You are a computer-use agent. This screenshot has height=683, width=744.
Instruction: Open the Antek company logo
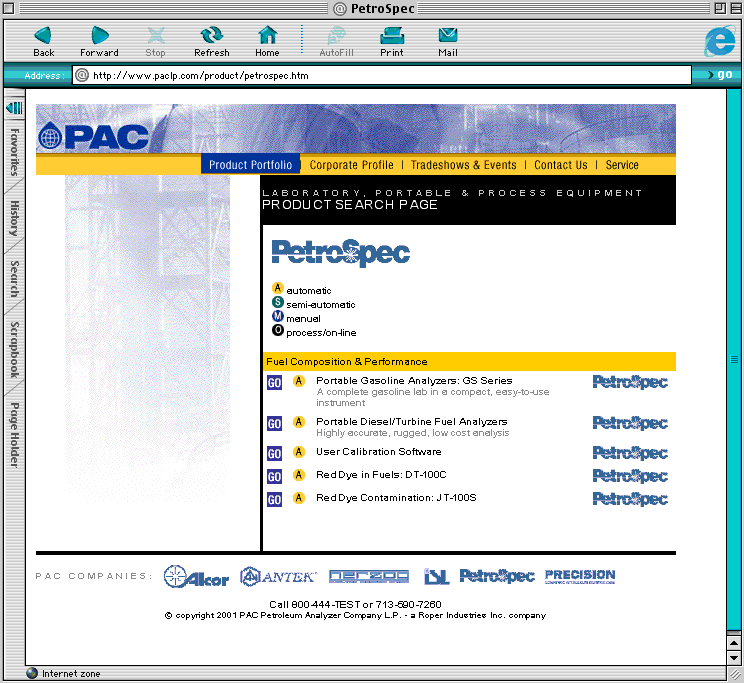278,577
